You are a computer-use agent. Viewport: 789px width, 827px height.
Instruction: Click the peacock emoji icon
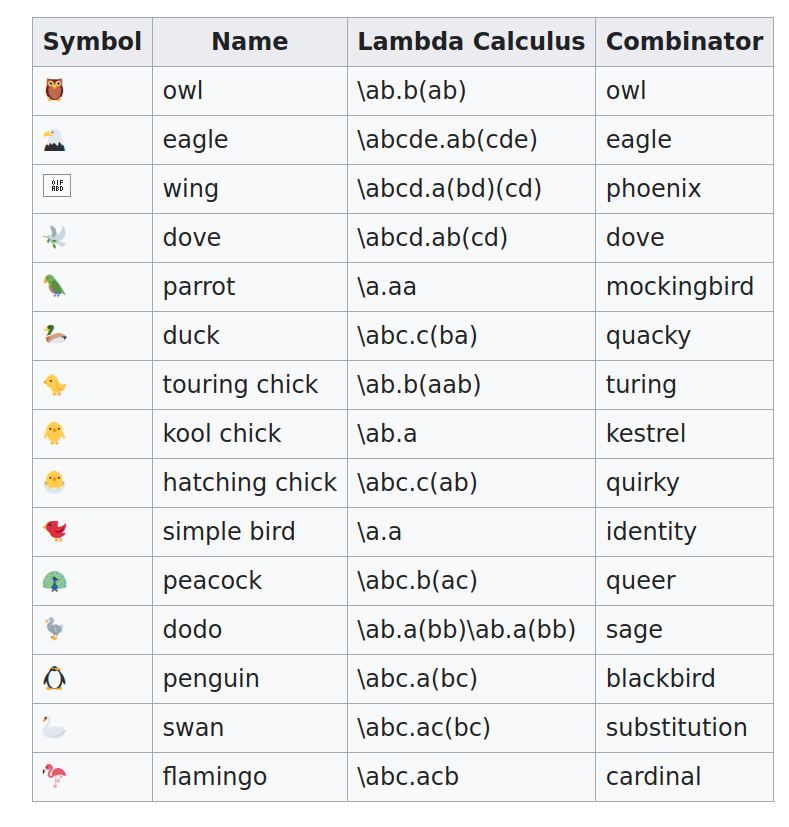(x=54, y=581)
